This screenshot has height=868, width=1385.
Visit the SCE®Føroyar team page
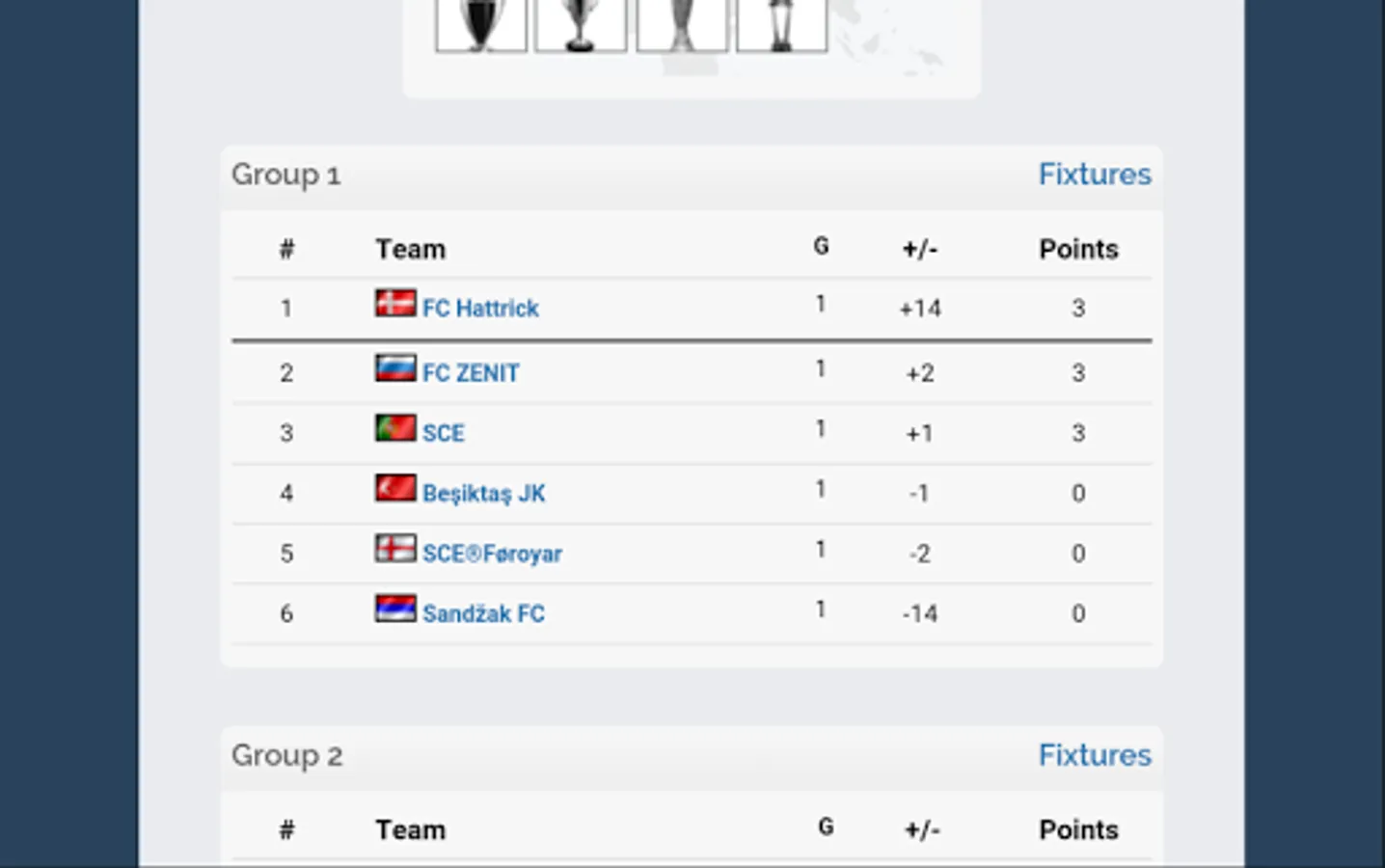[x=492, y=554]
